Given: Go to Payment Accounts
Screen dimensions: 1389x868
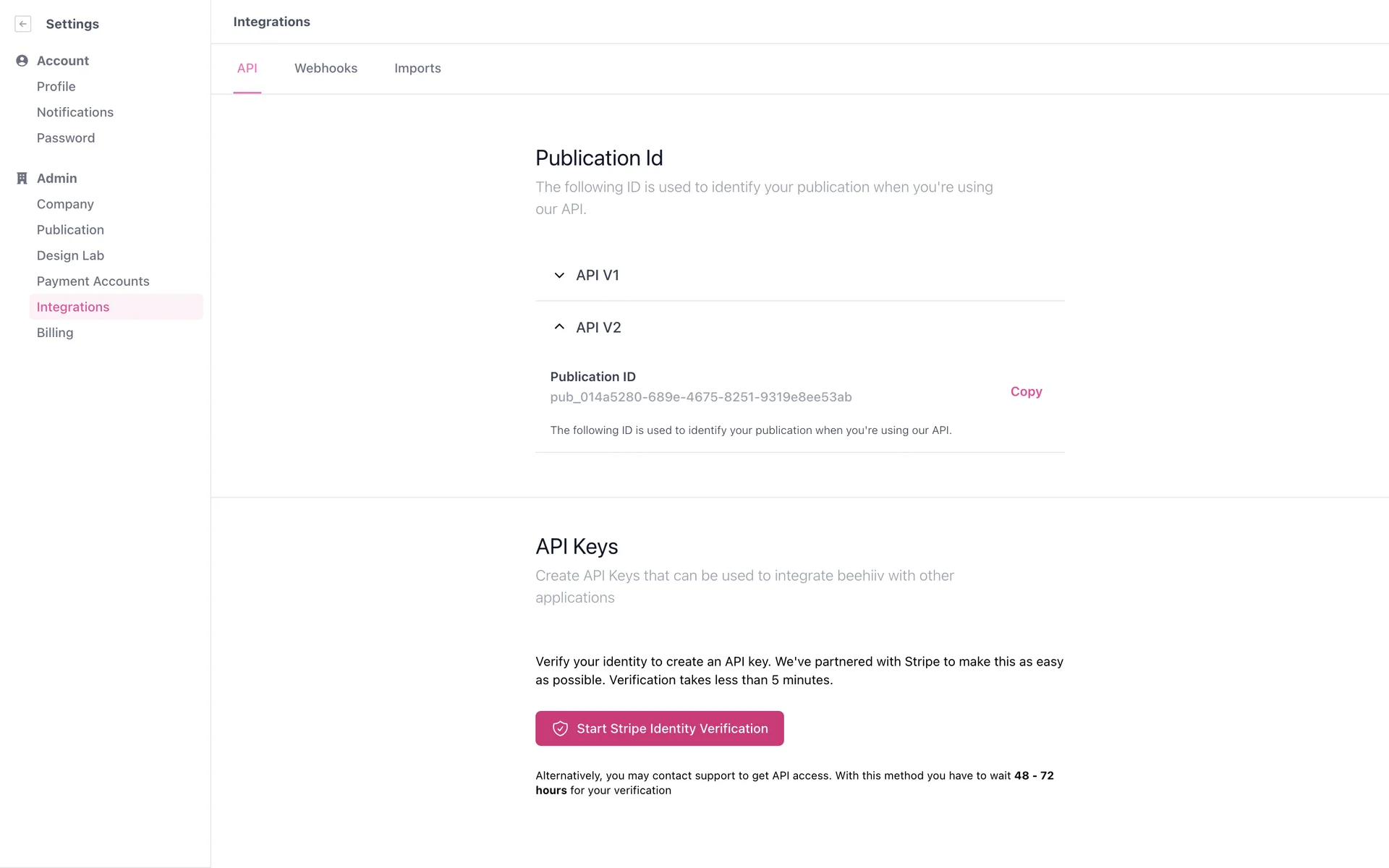Looking at the screenshot, I should [x=93, y=281].
